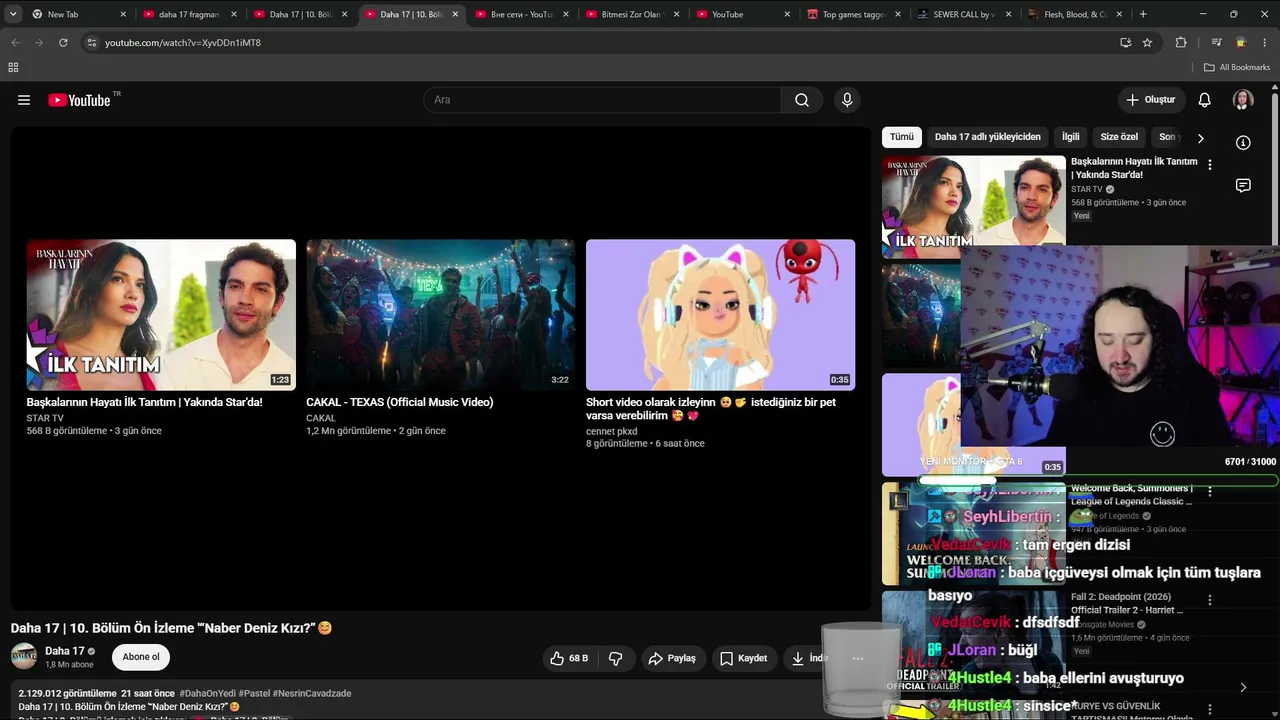This screenshot has height=720, width=1280.
Task: Play the end-screen Başkalarının Hayatı İlk Tanıtım thumbnail
Action: [x=161, y=314]
